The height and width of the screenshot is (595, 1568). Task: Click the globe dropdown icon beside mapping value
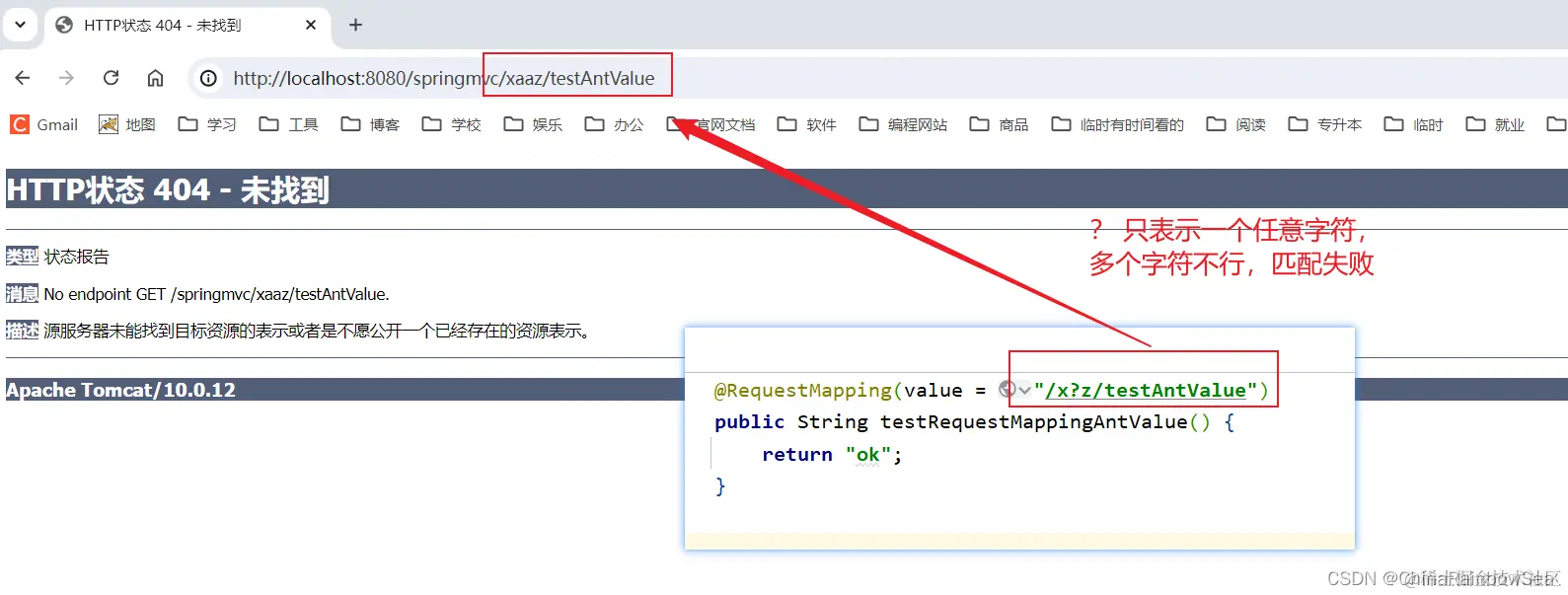coord(1014,390)
